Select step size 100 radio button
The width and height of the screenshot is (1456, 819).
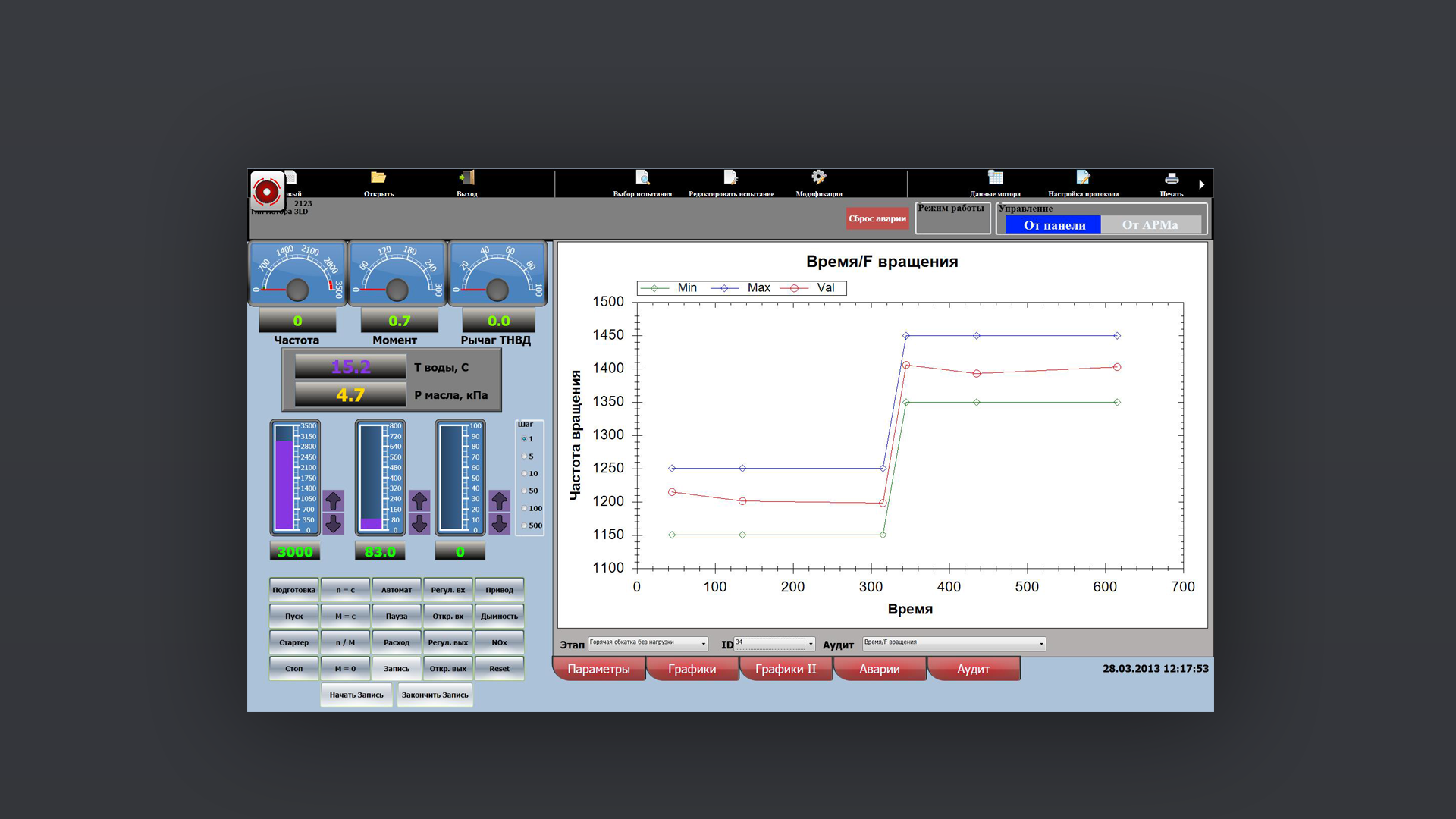tap(524, 508)
